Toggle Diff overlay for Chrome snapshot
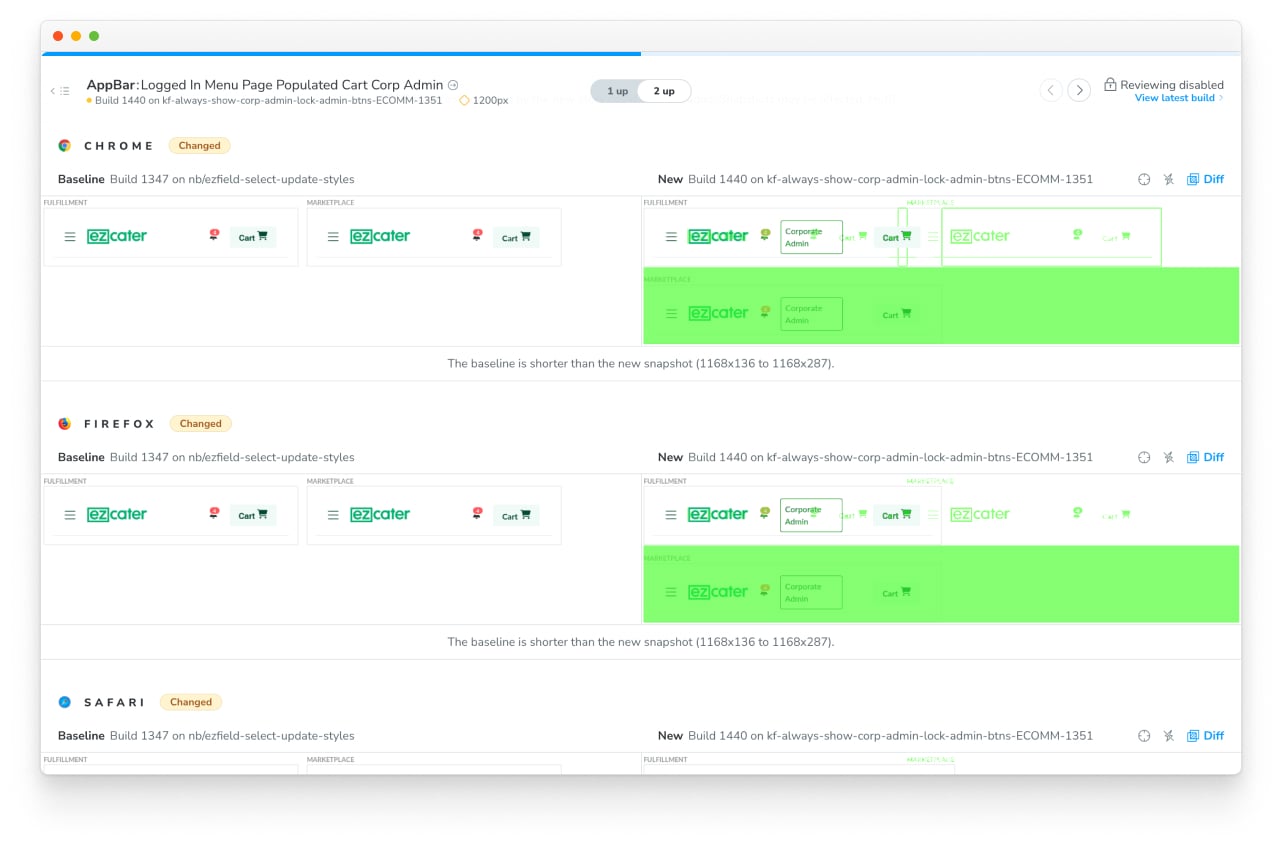 click(x=1205, y=179)
